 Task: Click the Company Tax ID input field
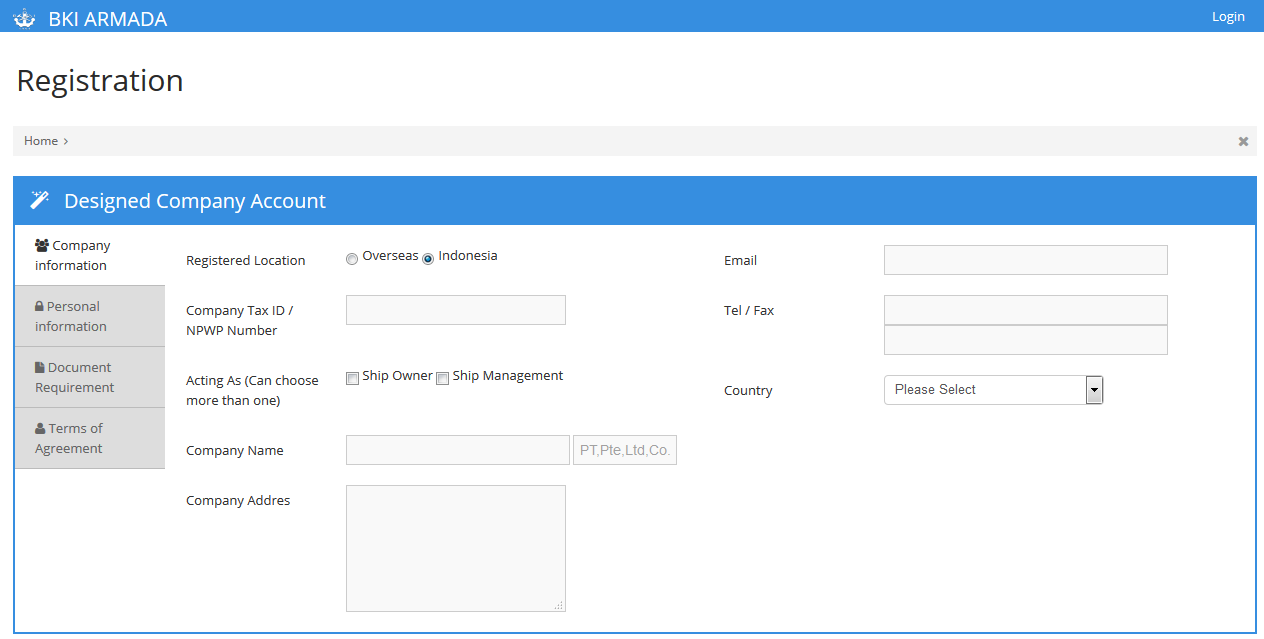[455, 310]
